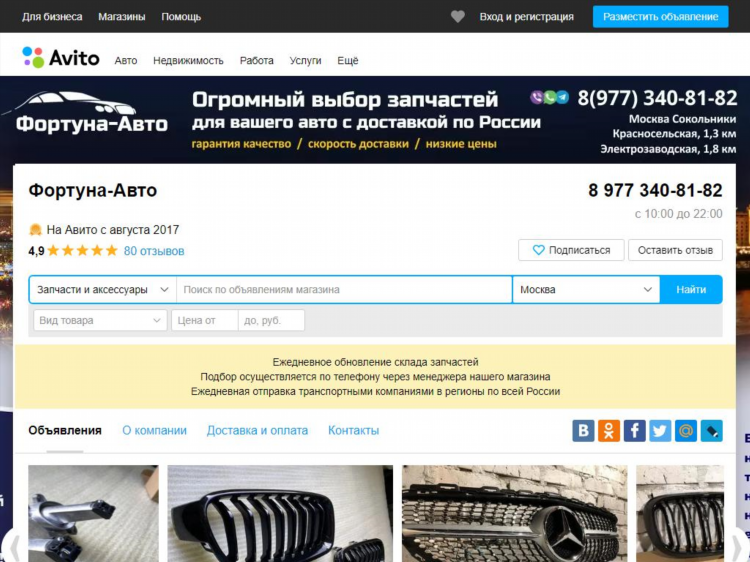This screenshot has height=562, width=750.
Task: Go to Авто category
Action: 126,61
